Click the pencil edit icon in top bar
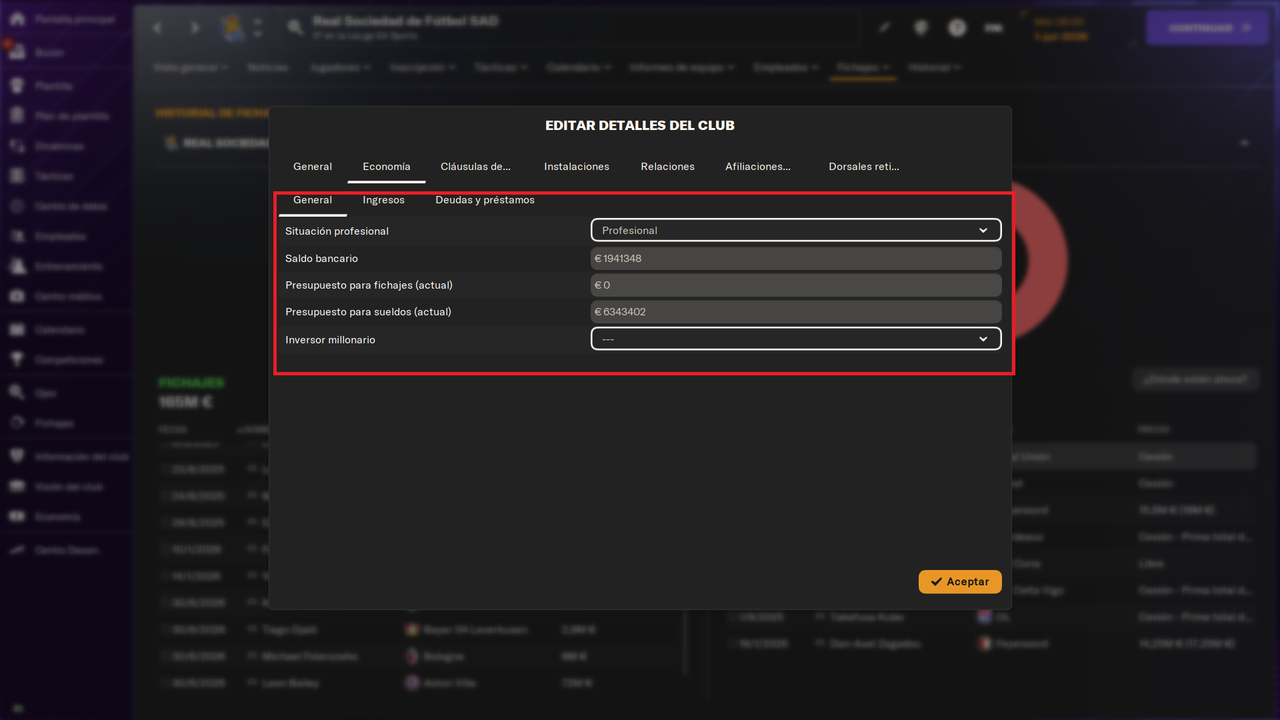Image resolution: width=1280 pixels, height=720 pixels. (885, 28)
